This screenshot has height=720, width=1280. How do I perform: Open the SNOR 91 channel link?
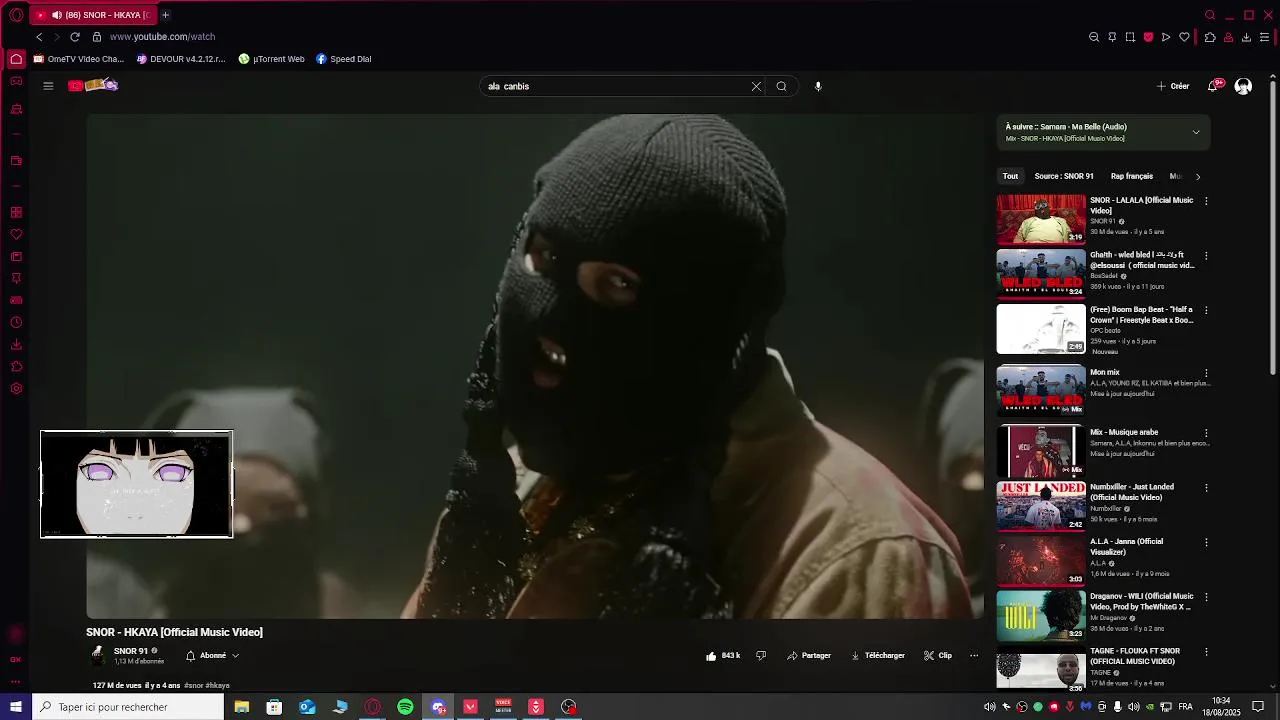click(131, 651)
